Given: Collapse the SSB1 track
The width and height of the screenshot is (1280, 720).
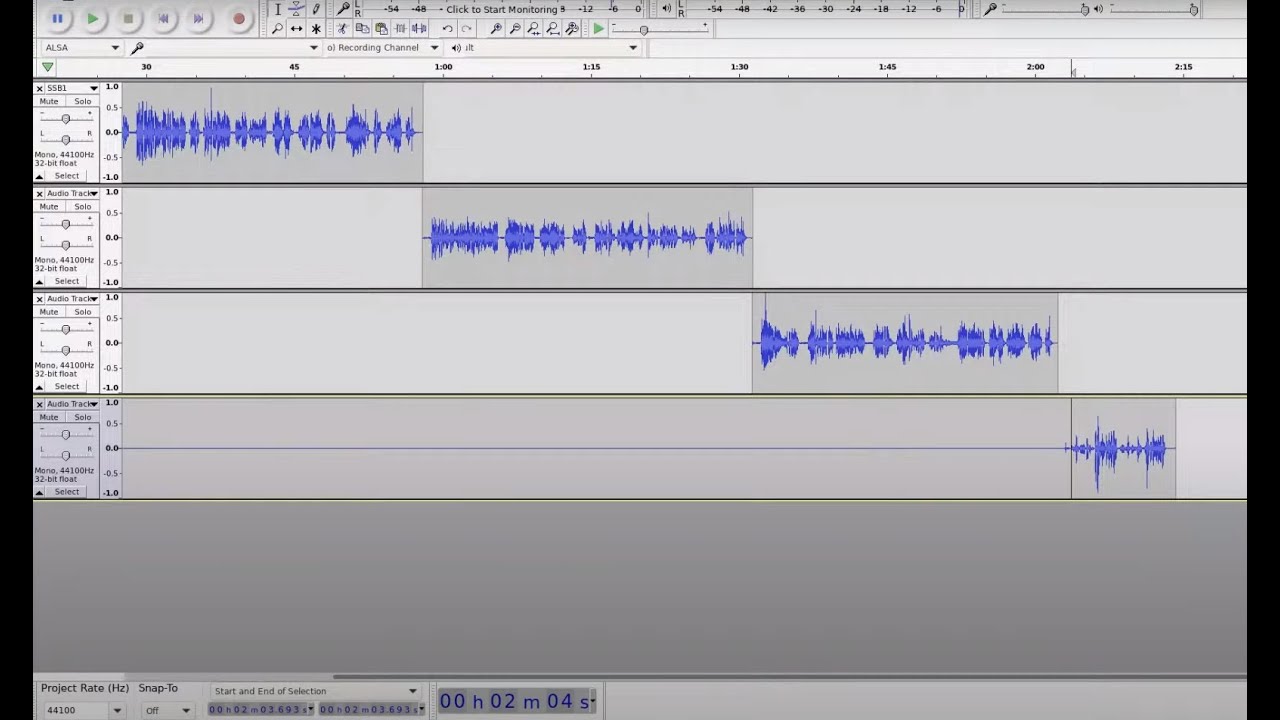Looking at the screenshot, I should 39,176.
